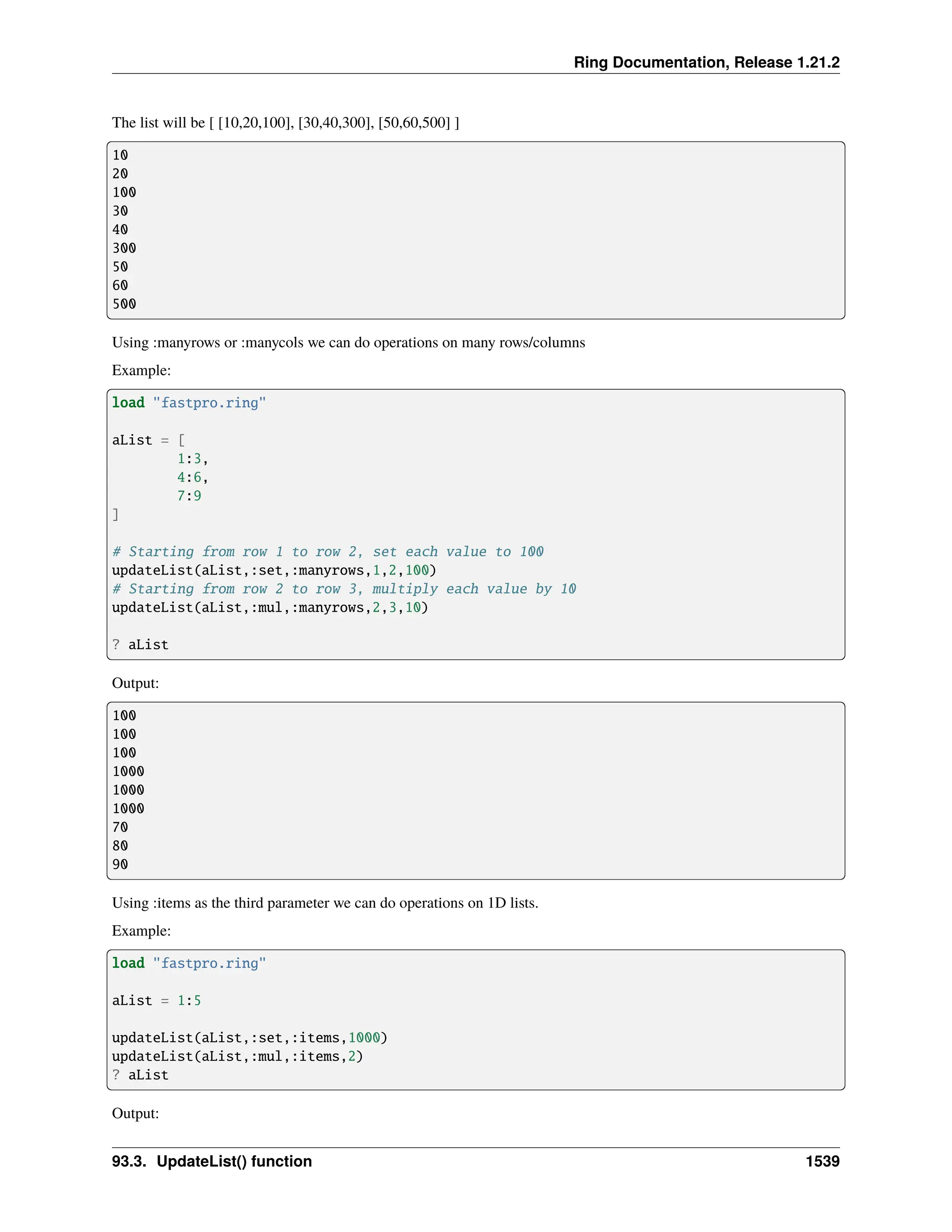The width and height of the screenshot is (952, 1232).
Task: Click the sentence about :items third parameter
Action: tap(325, 902)
